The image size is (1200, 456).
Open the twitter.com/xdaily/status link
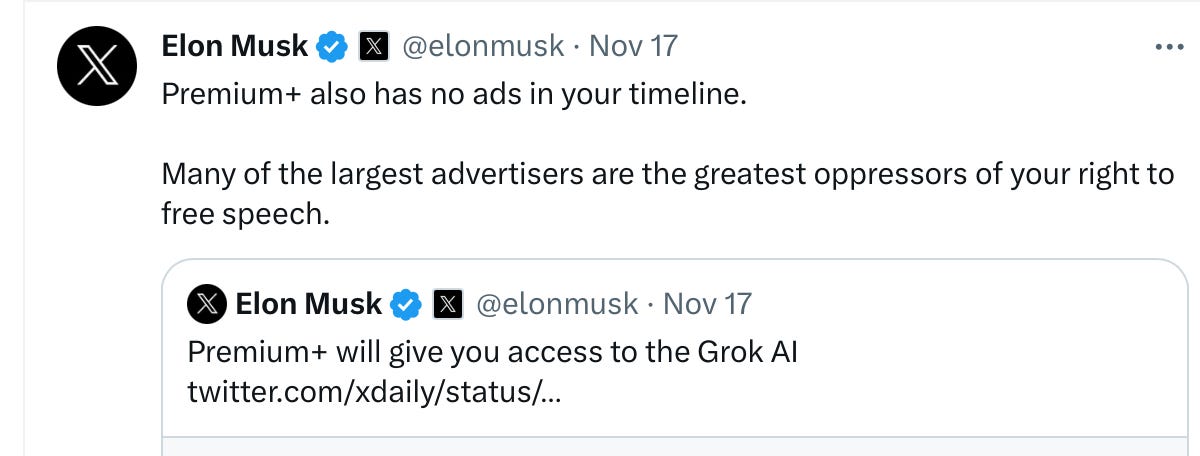[374, 391]
